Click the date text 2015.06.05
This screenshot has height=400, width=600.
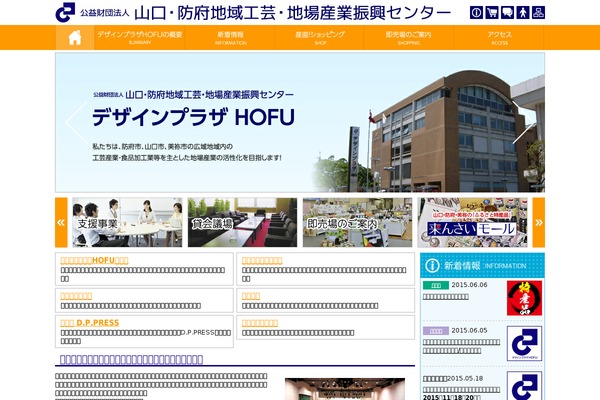click(x=469, y=330)
